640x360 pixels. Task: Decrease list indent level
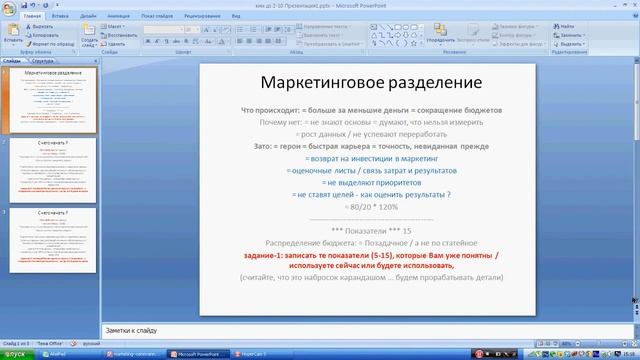[x=268, y=30]
